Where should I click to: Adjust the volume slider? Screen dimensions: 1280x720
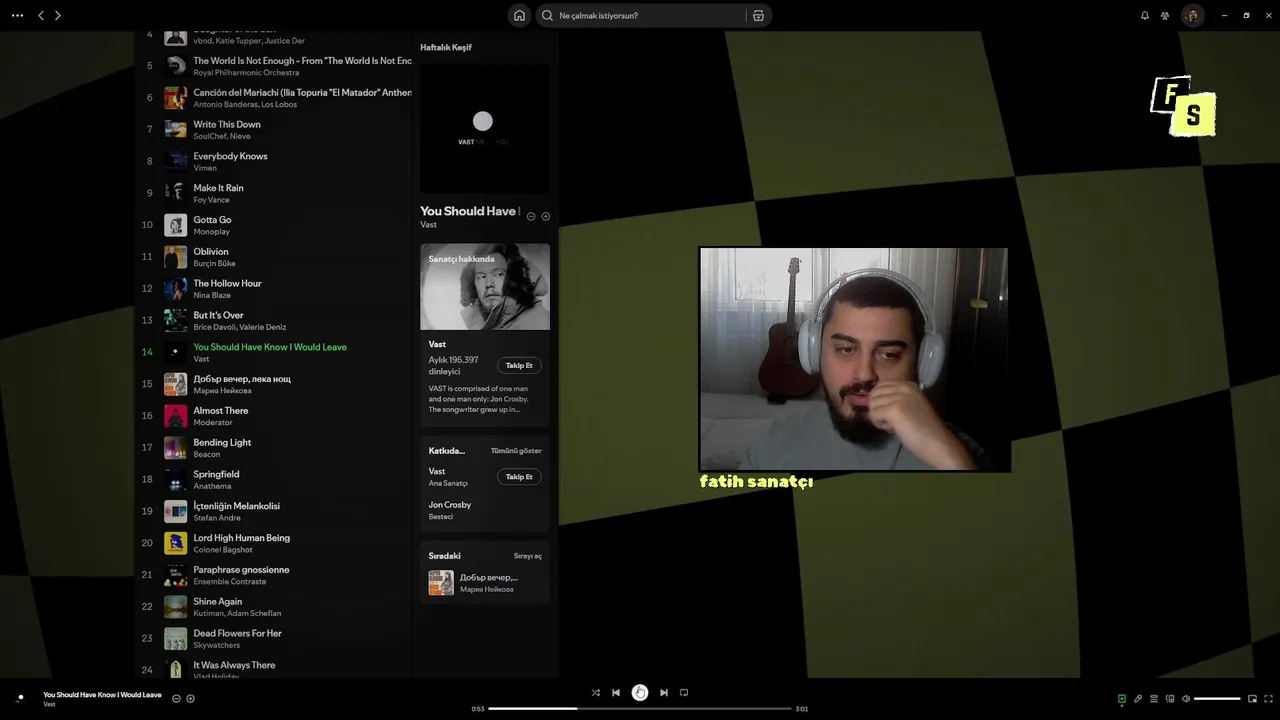click(1217, 699)
